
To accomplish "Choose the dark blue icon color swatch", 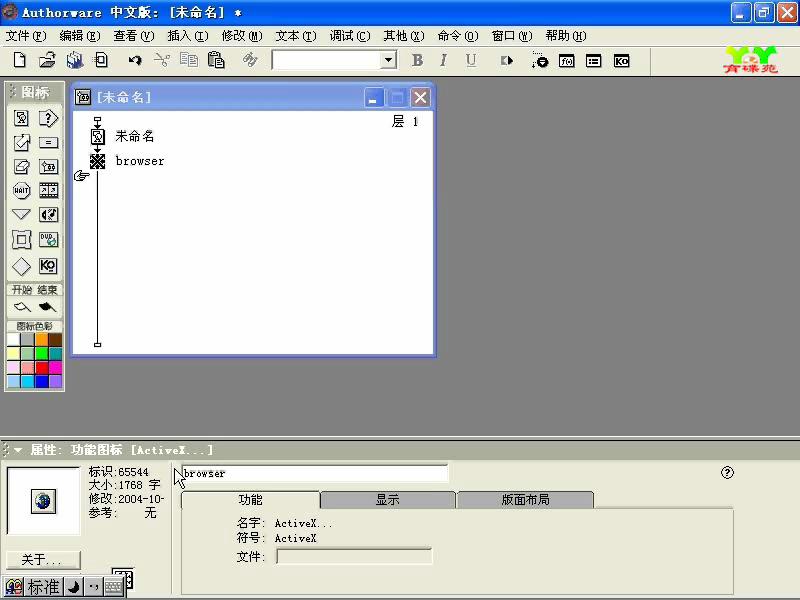I will coord(41,381).
